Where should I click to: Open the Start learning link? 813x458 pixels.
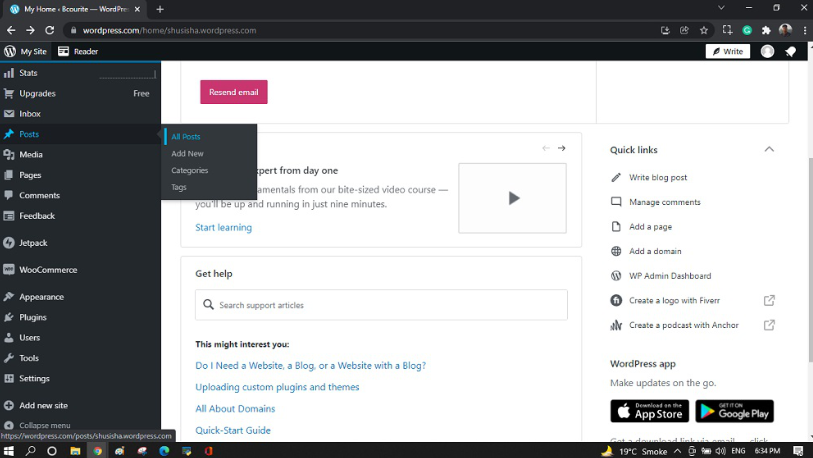pyautogui.click(x=223, y=227)
